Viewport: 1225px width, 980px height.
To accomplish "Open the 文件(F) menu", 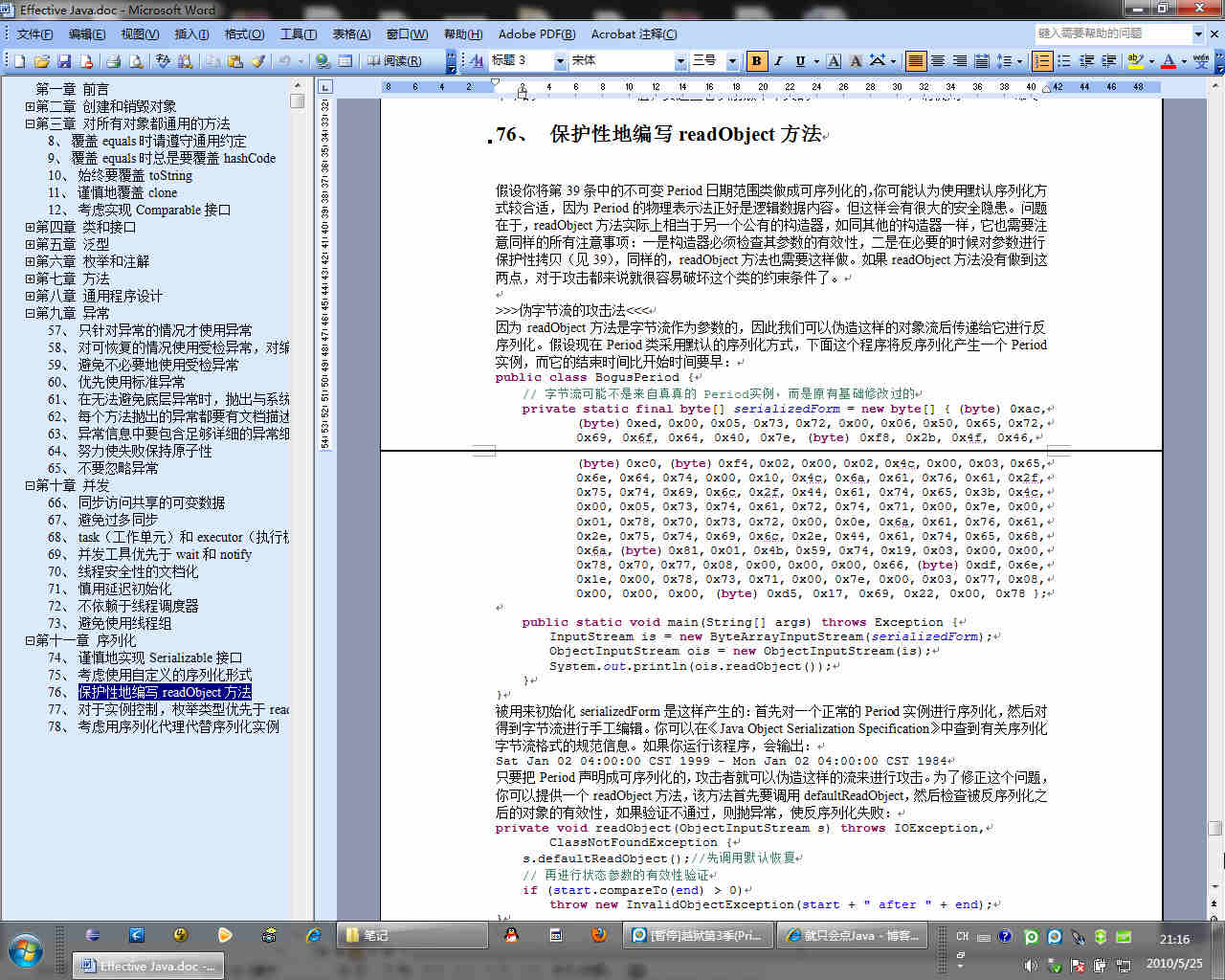I will pyautogui.click(x=34, y=33).
